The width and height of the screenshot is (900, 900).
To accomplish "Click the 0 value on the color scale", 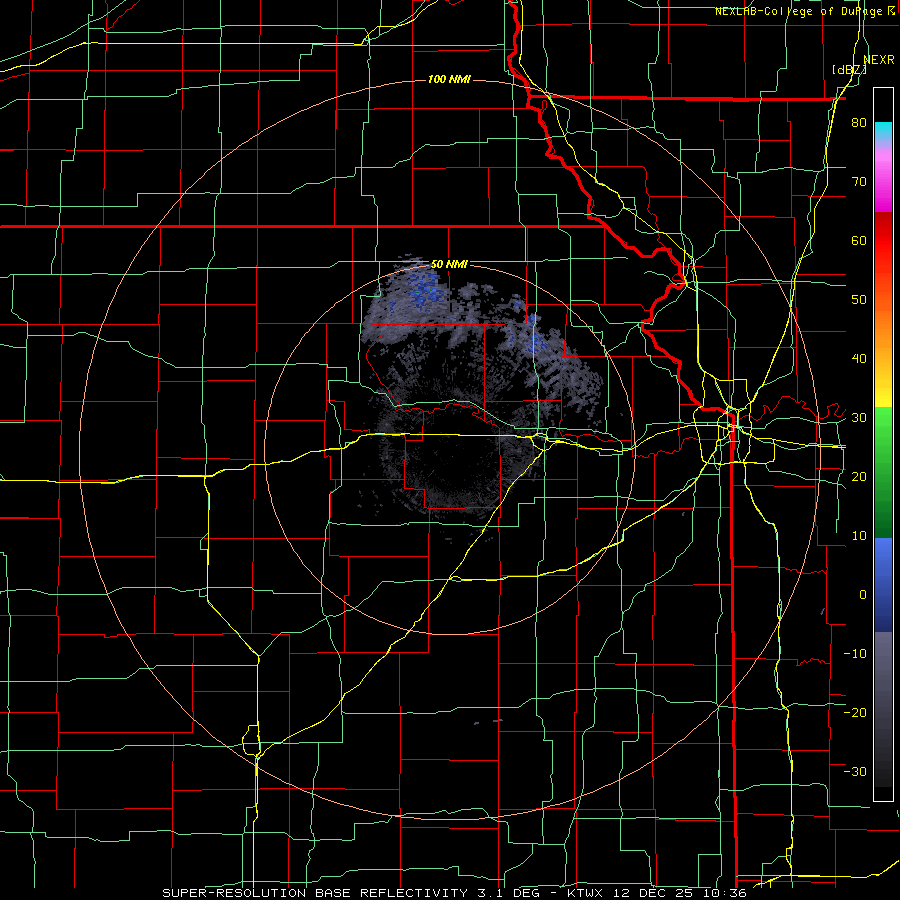I will coord(863,595).
